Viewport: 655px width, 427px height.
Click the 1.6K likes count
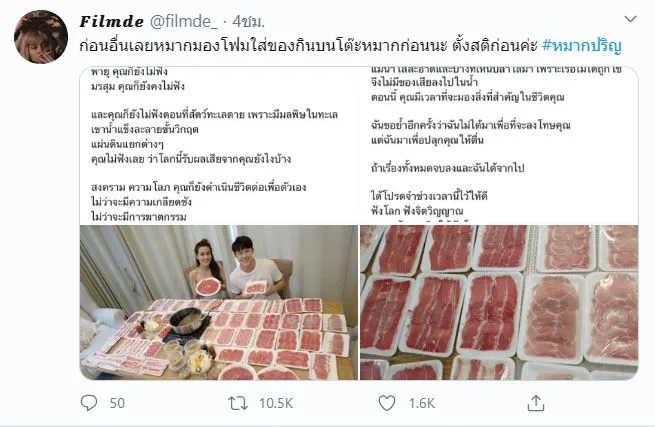(422, 403)
